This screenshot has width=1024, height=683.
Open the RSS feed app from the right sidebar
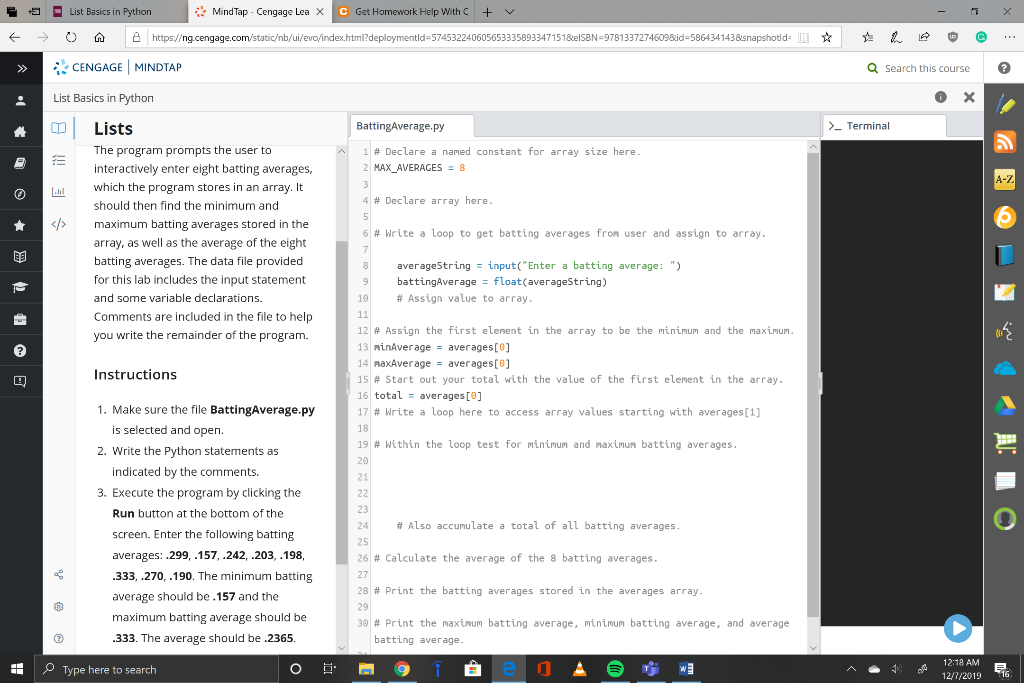1005,142
